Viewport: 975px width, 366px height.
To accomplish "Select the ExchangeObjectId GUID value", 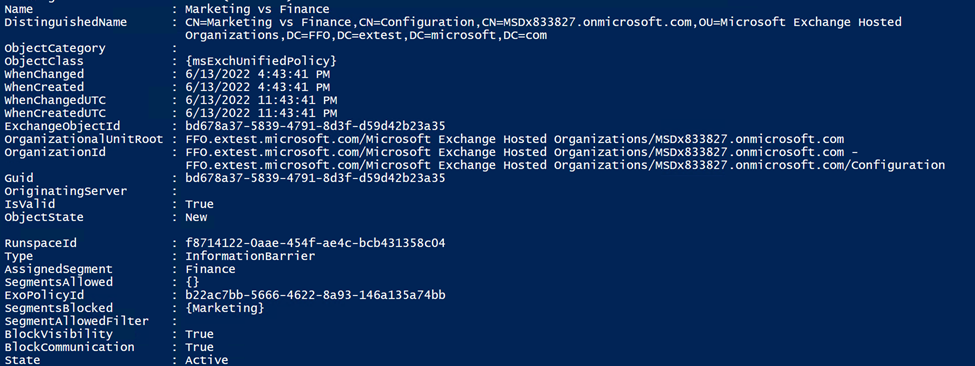I will tap(315, 127).
